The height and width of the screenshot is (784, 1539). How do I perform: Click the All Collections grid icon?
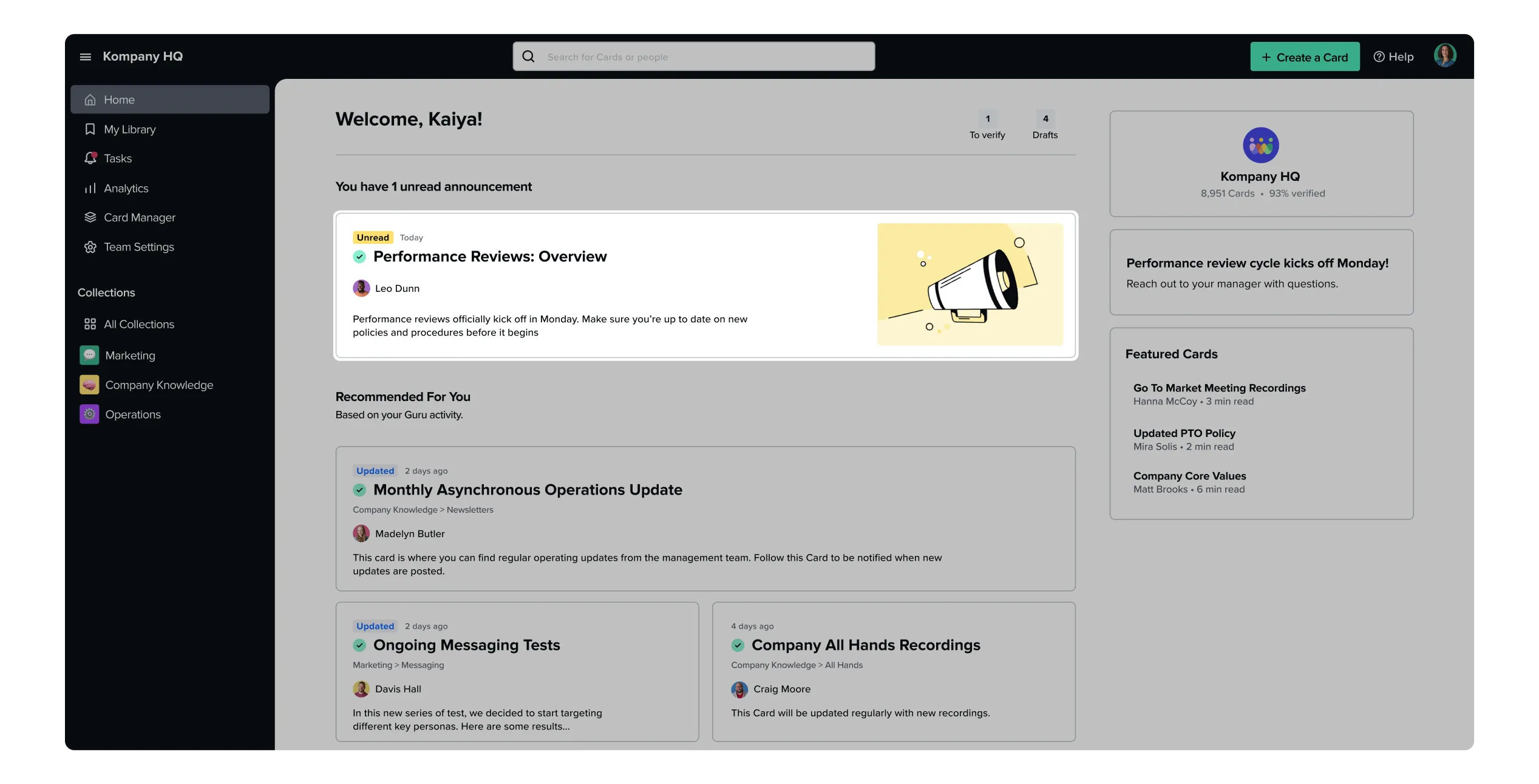click(x=90, y=324)
